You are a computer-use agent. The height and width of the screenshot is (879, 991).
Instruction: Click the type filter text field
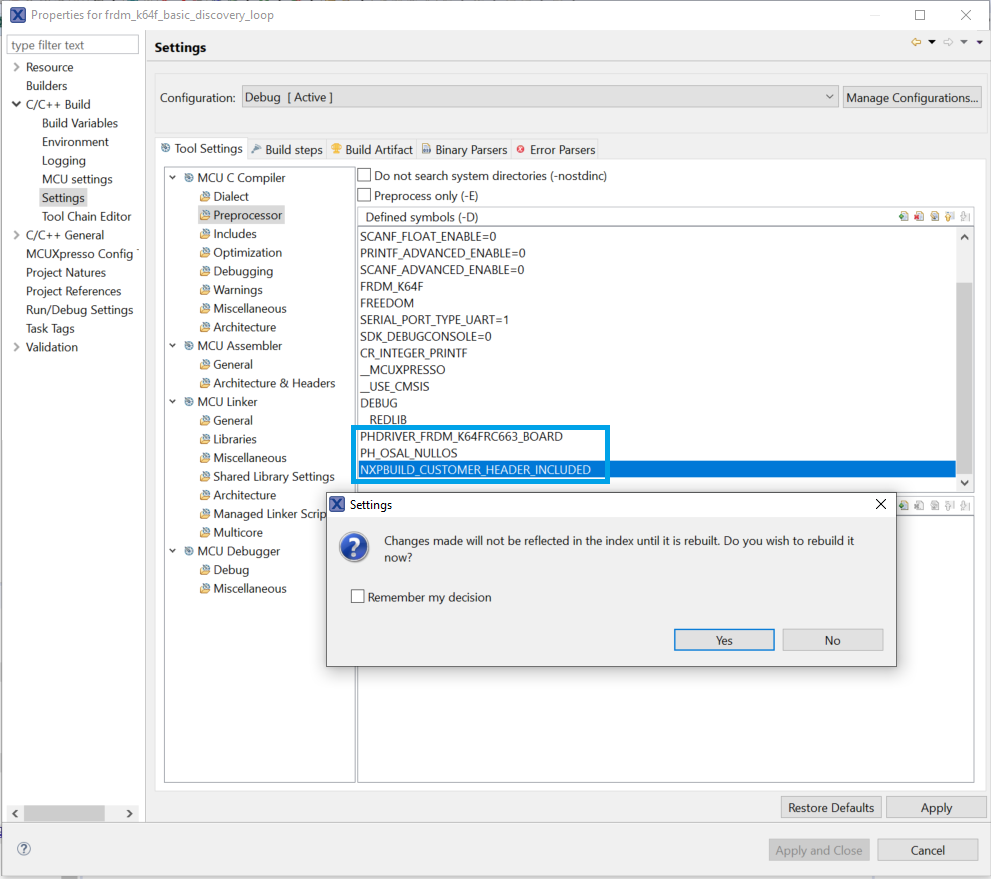tap(72, 45)
